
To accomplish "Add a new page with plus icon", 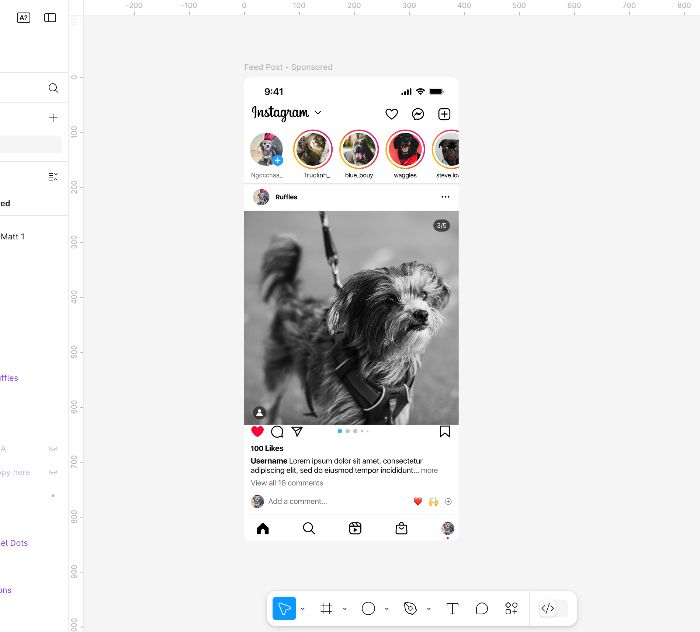I will tap(53, 118).
